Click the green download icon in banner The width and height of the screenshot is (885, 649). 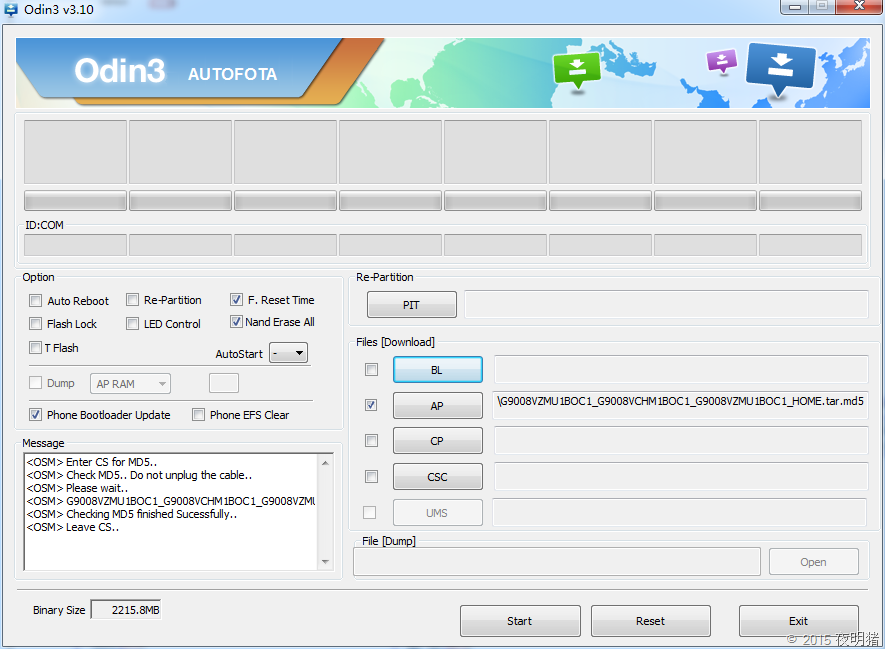tap(576, 69)
